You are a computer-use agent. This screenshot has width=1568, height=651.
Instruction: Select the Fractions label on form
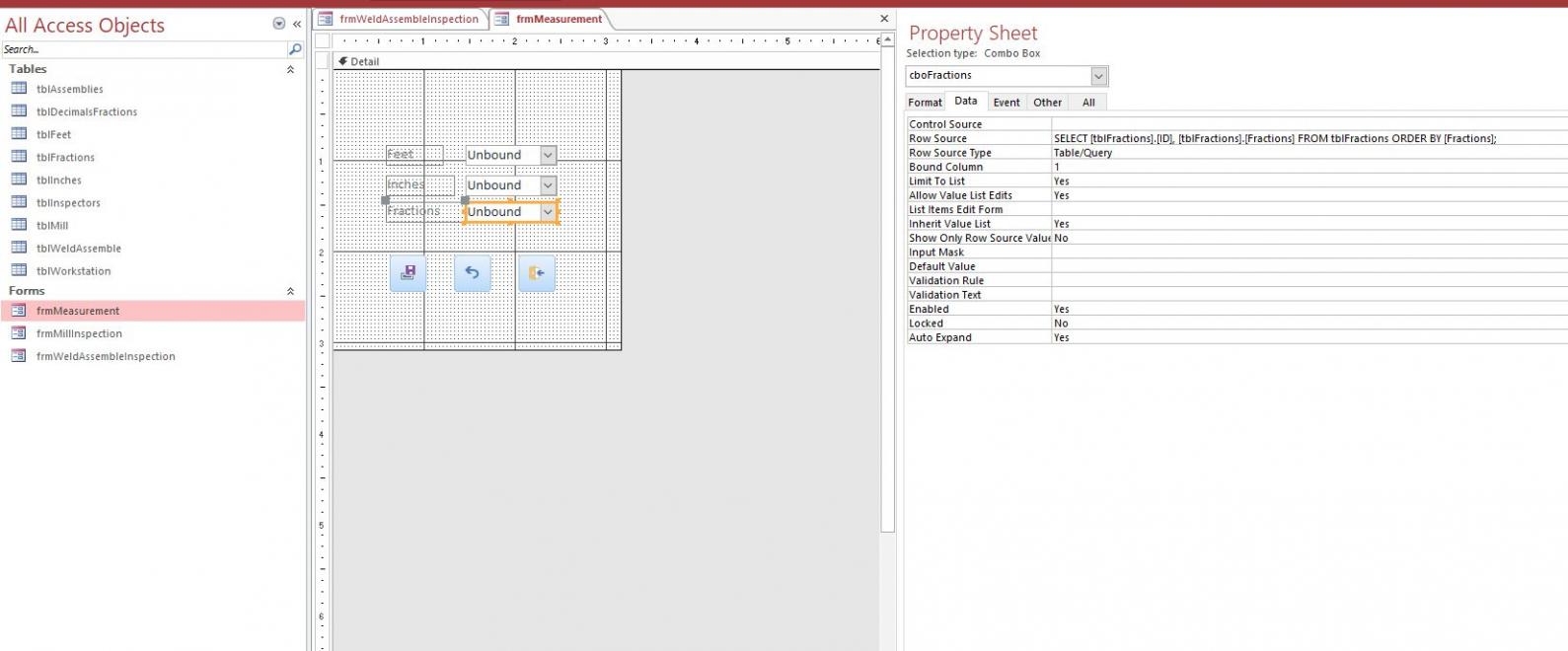pyautogui.click(x=424, y=211)
